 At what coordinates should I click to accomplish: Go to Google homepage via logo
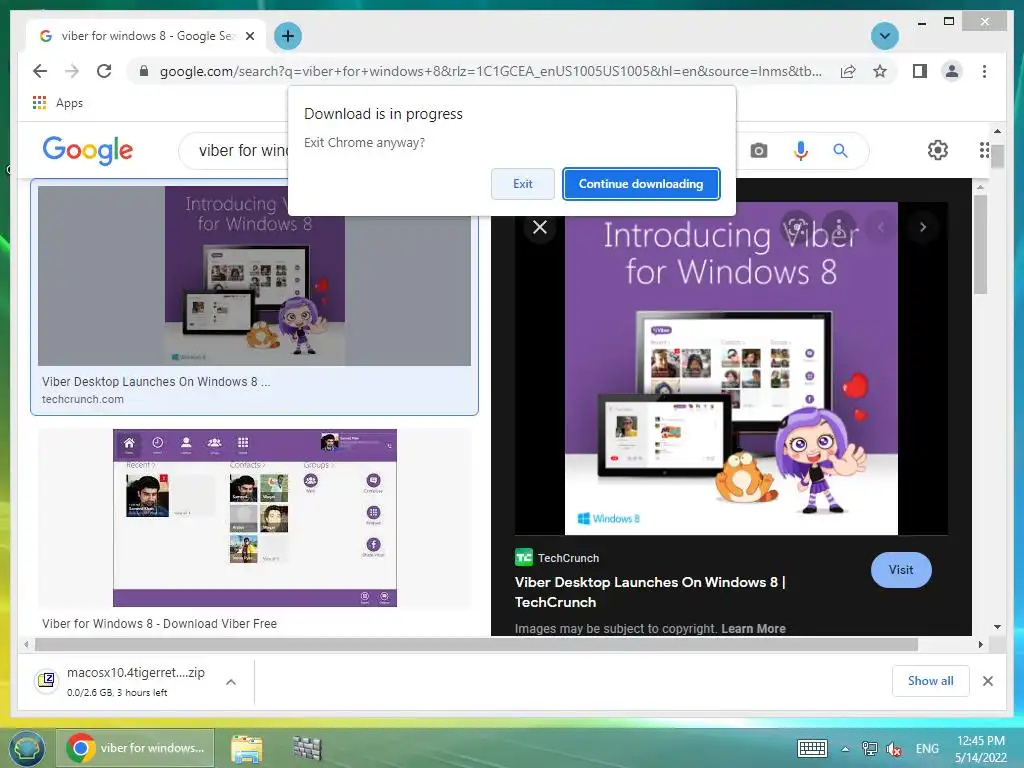88,150
